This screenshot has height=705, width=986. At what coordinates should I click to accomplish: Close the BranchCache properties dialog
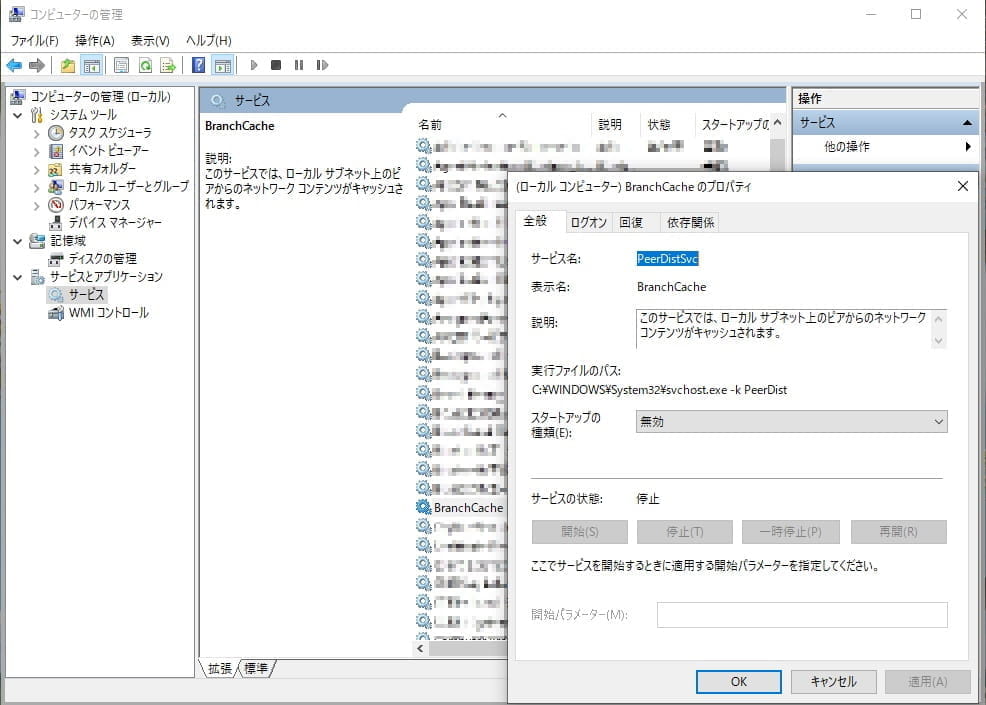963,186
